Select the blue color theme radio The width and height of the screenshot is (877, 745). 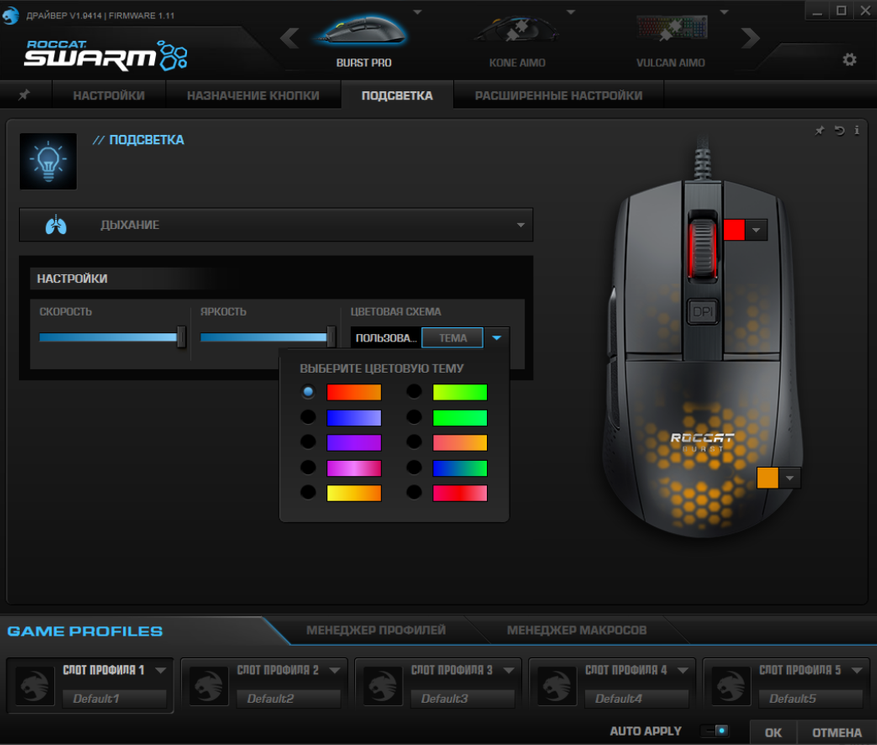(x=308, y=417)
